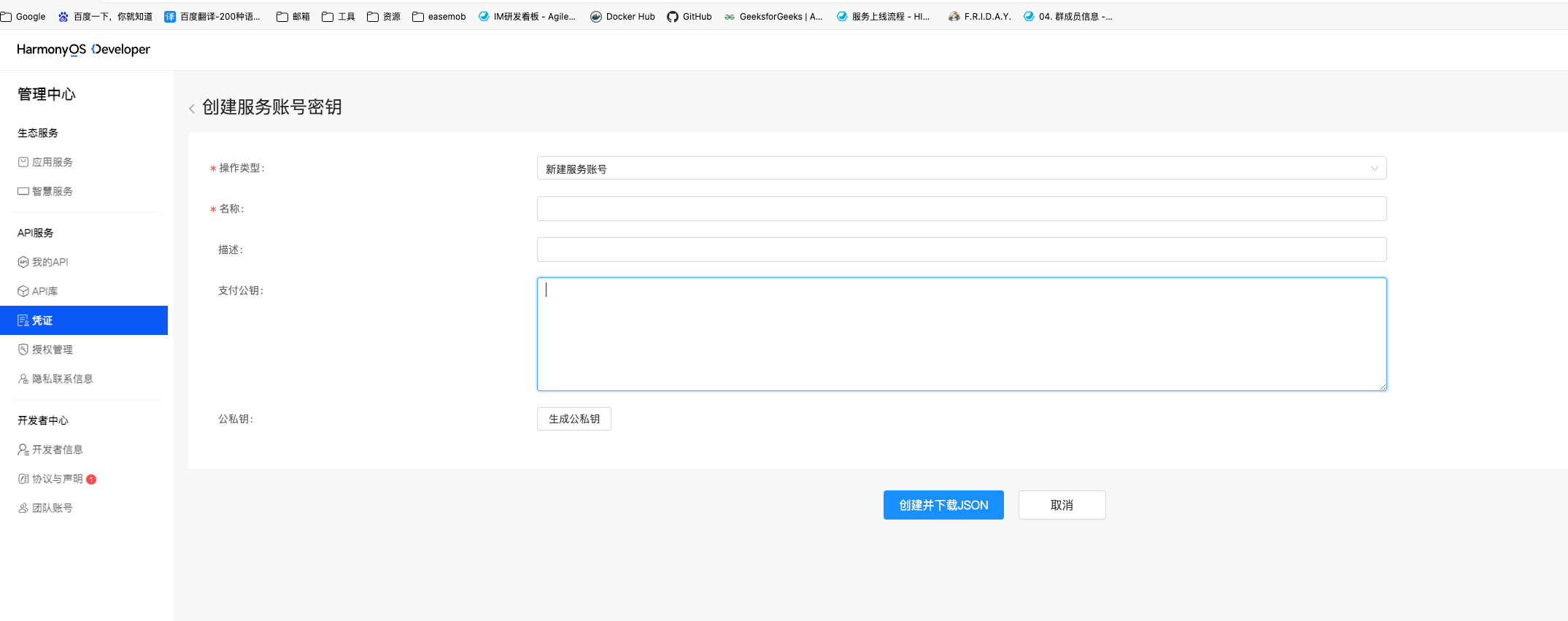The width and height of the screenshot is (1568, 621).
Task: Click the 隐私联系信息 icon
Action: tap(23, 379)
